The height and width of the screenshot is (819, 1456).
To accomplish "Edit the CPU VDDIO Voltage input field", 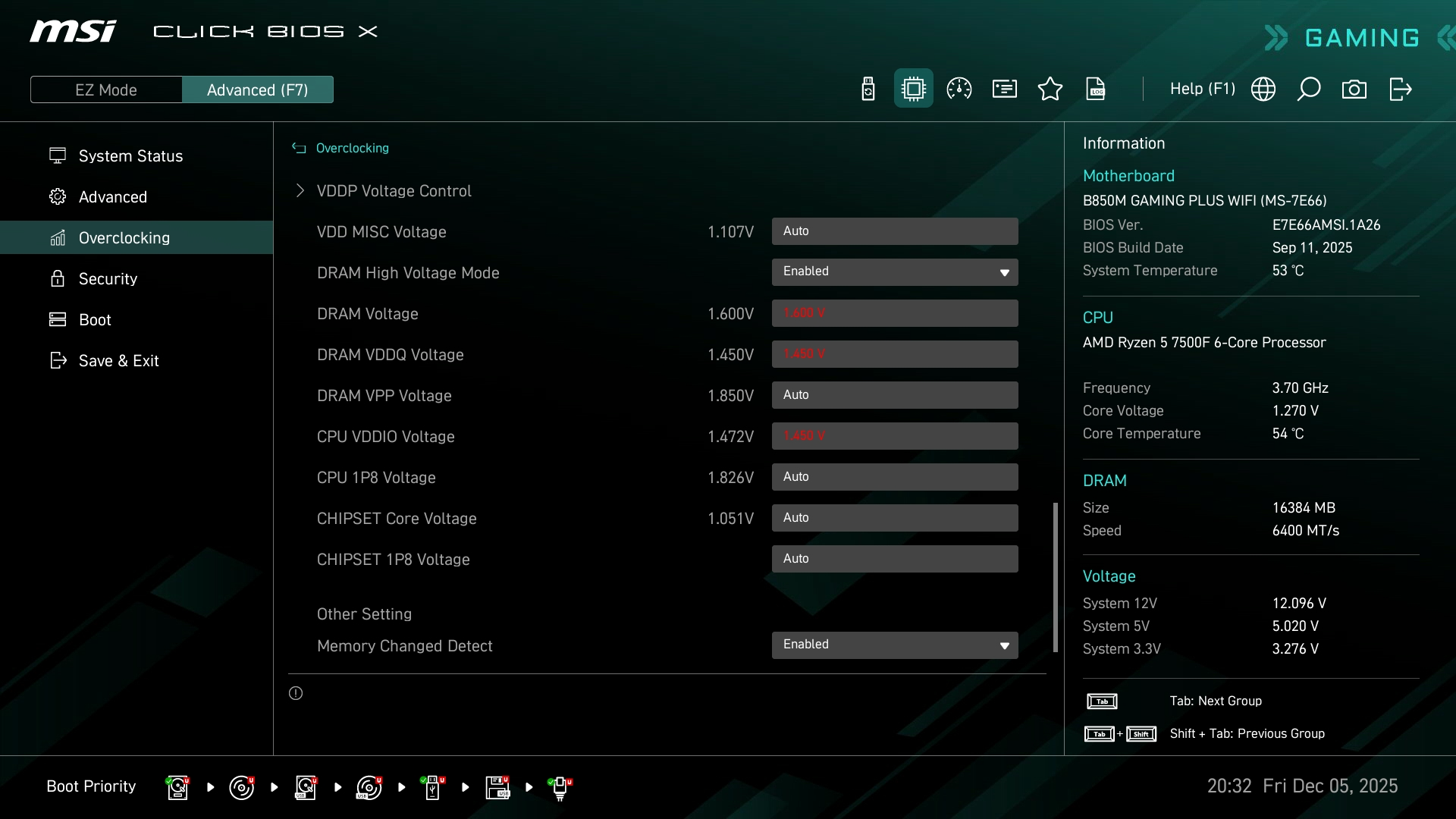I will pos(895,436).
